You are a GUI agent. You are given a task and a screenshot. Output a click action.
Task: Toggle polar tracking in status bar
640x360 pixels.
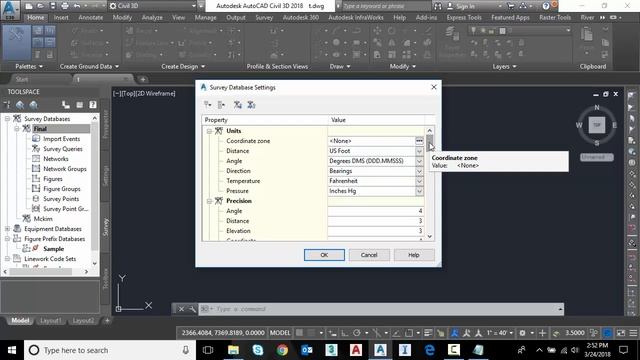(356, 333)
